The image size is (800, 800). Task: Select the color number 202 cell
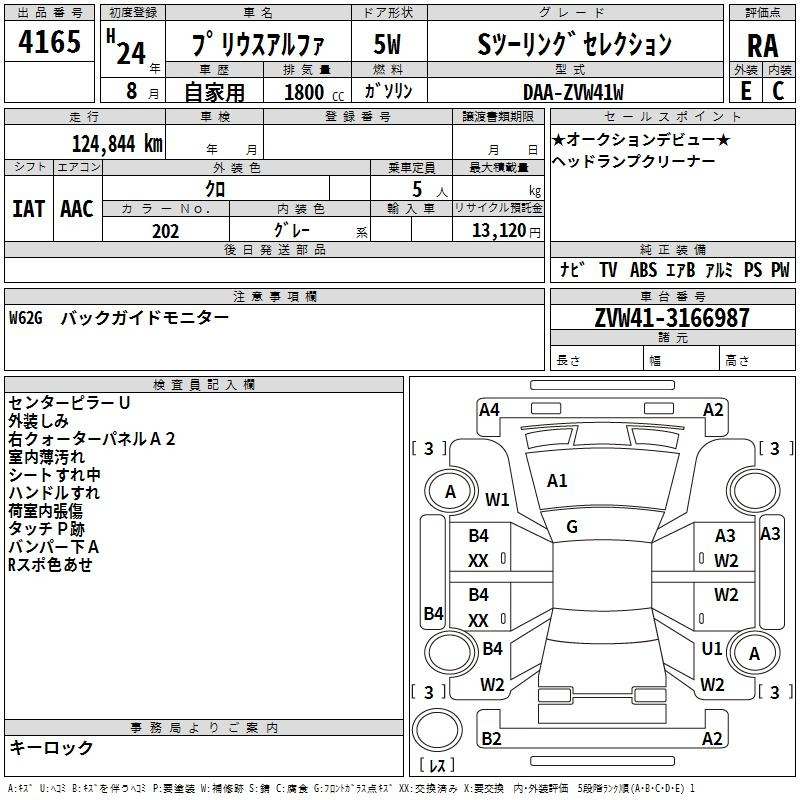[166, 230]
